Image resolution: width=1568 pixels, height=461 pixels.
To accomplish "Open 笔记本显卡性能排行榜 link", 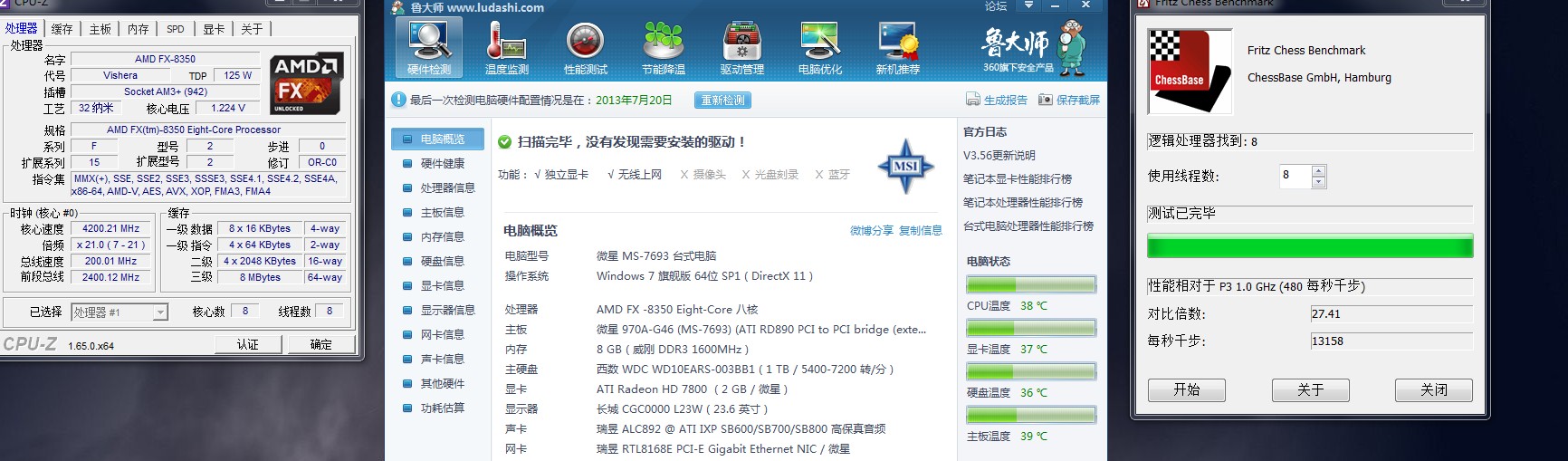I will pyautogui.click(x=1018, y=178).
